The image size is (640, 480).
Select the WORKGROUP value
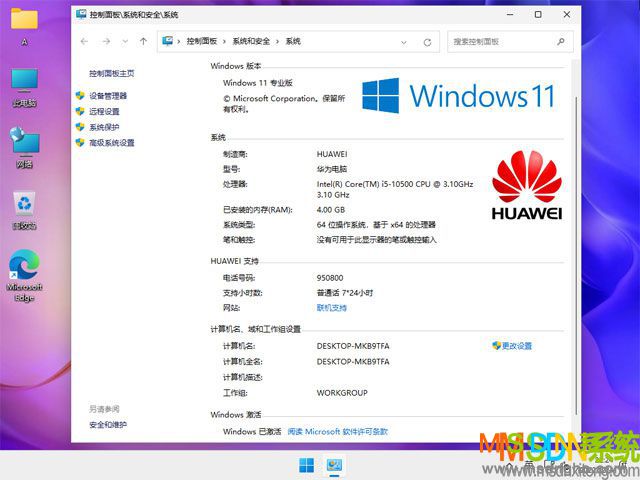point(342,393)
